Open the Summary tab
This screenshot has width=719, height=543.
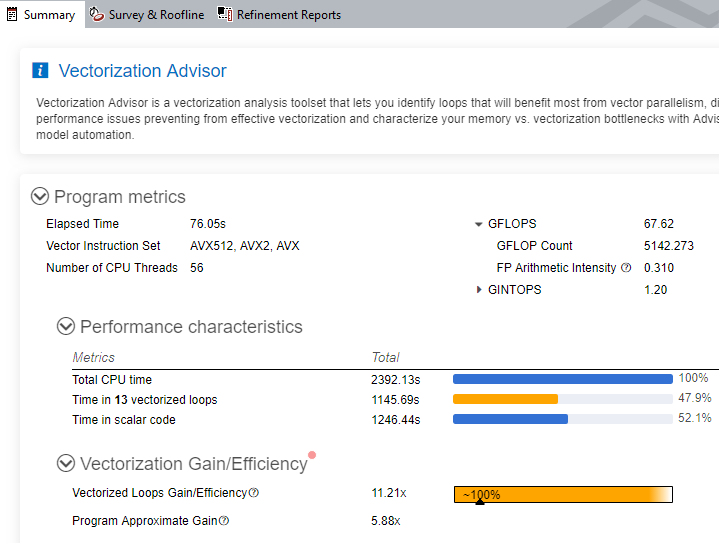click(42, 14)
